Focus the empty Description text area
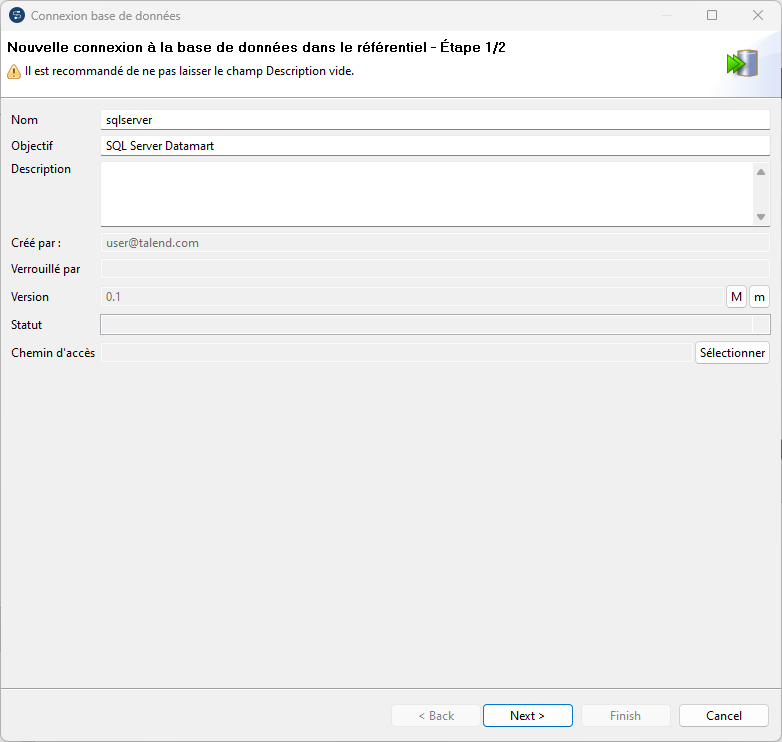Viewport: 782px width, 742px height. [x=428, y=194]
